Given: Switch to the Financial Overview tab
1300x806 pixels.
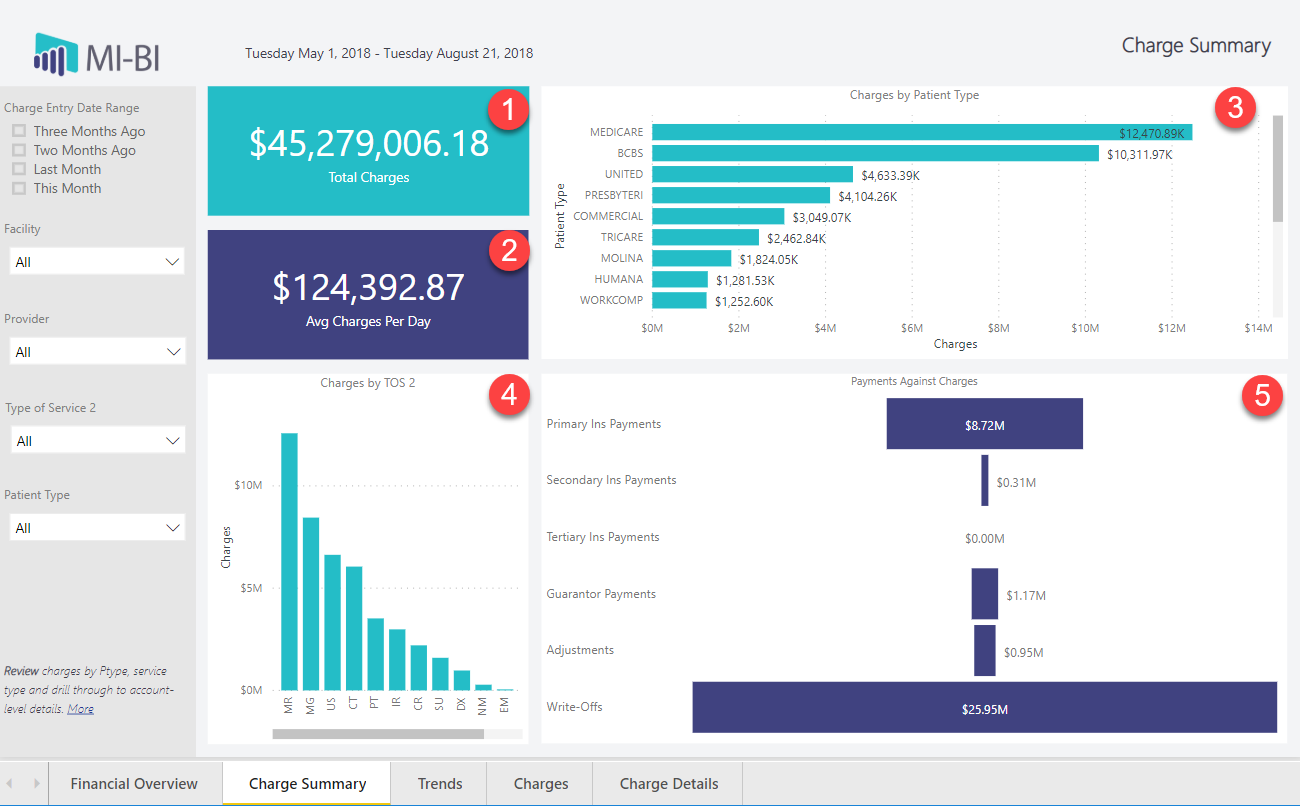Looking at the screenshot, I should (134, 783).
